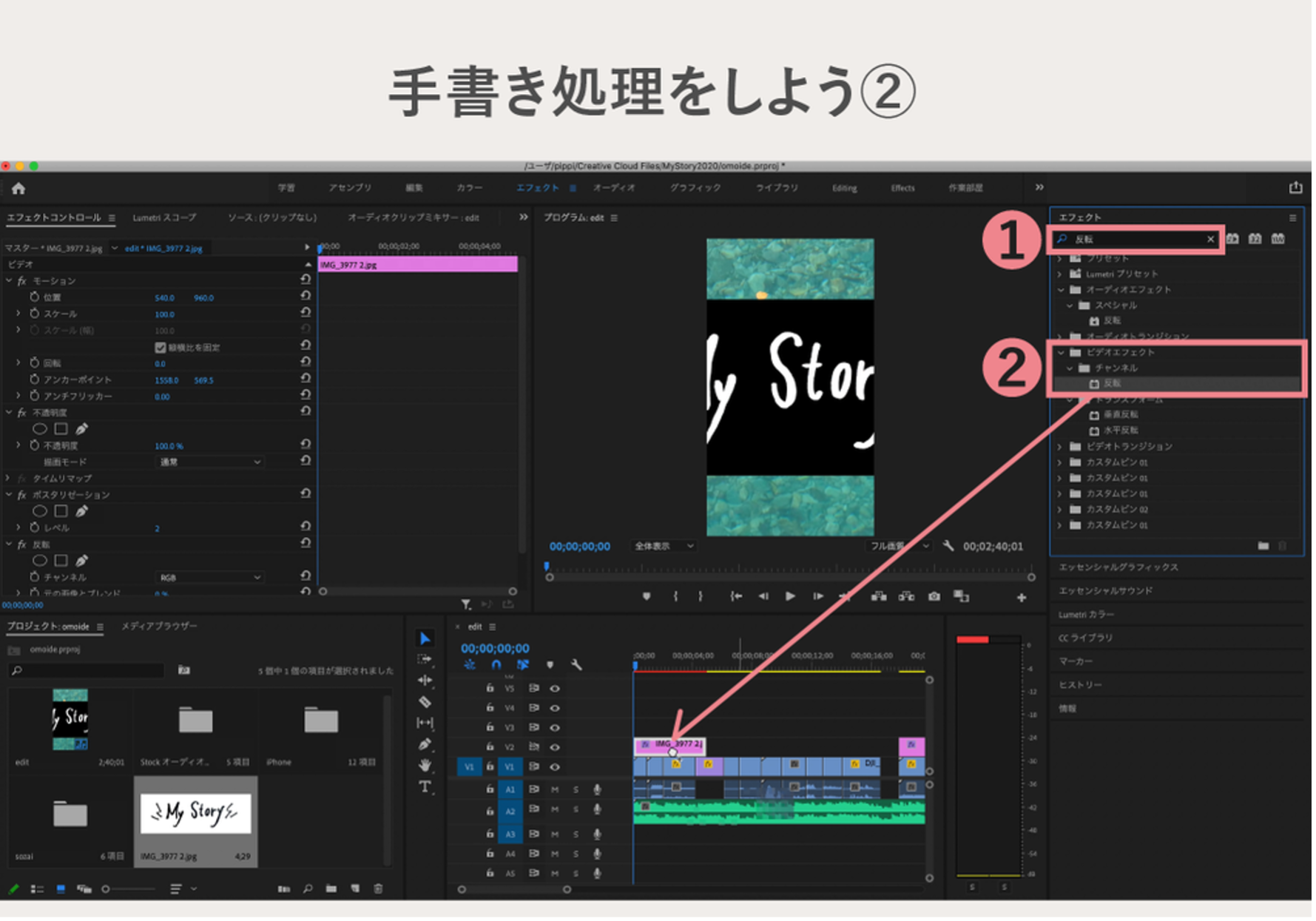The width and height of the screenshot is (1316, 921).
Task: Open Lumetri スコープ tab
Action: (x=165, y=218)
